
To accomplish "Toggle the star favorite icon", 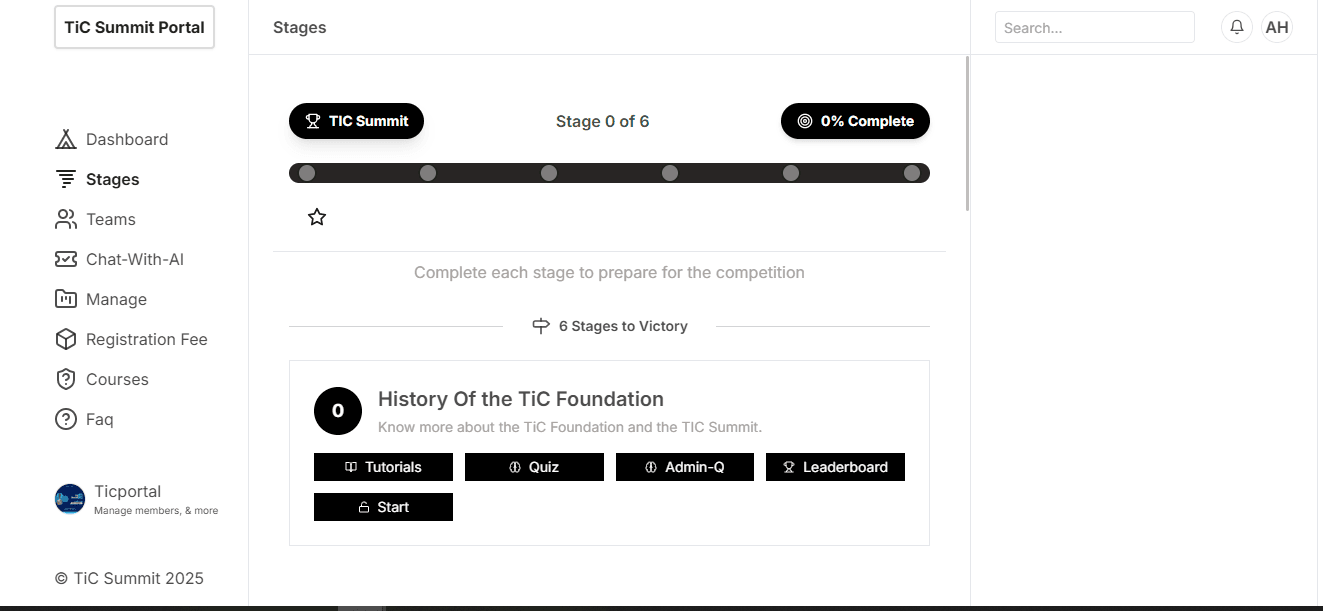I will pos(317,217).
